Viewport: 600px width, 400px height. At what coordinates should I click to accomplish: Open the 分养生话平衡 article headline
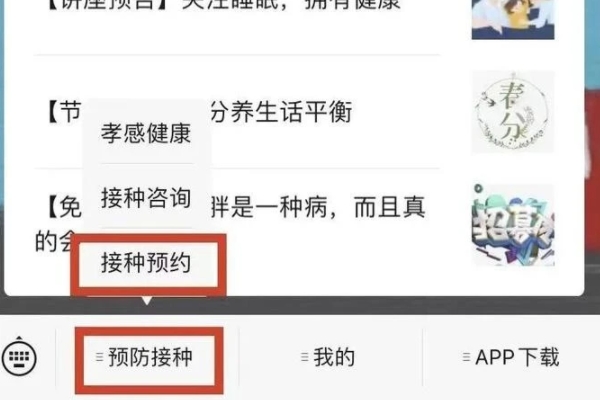click(281, 112)
